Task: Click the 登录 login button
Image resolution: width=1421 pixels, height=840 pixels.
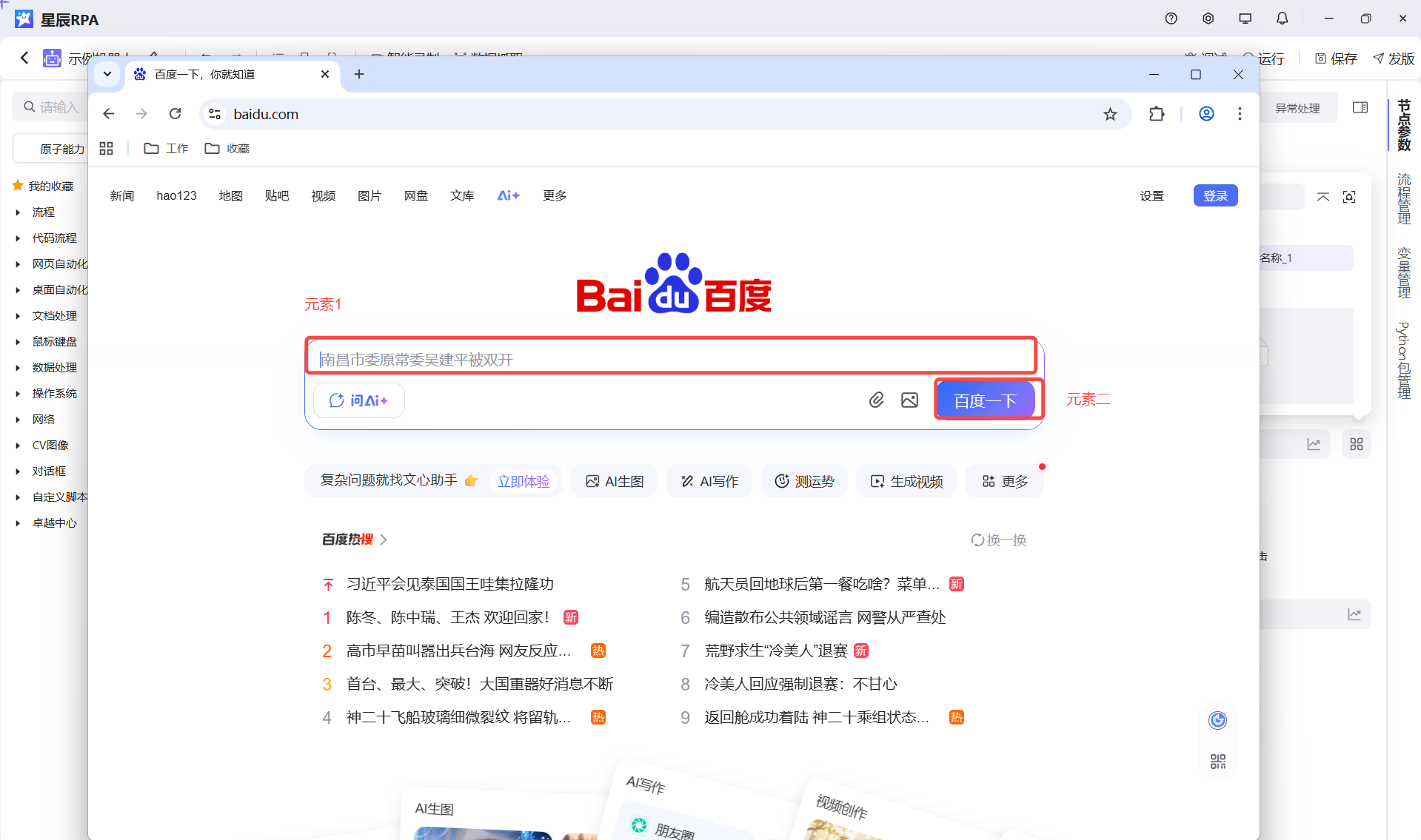Action: tap(1215, 195)
